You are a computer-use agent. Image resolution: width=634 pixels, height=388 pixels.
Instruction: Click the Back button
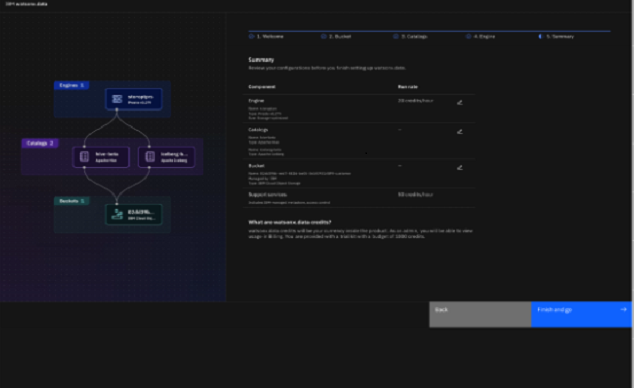480,314
